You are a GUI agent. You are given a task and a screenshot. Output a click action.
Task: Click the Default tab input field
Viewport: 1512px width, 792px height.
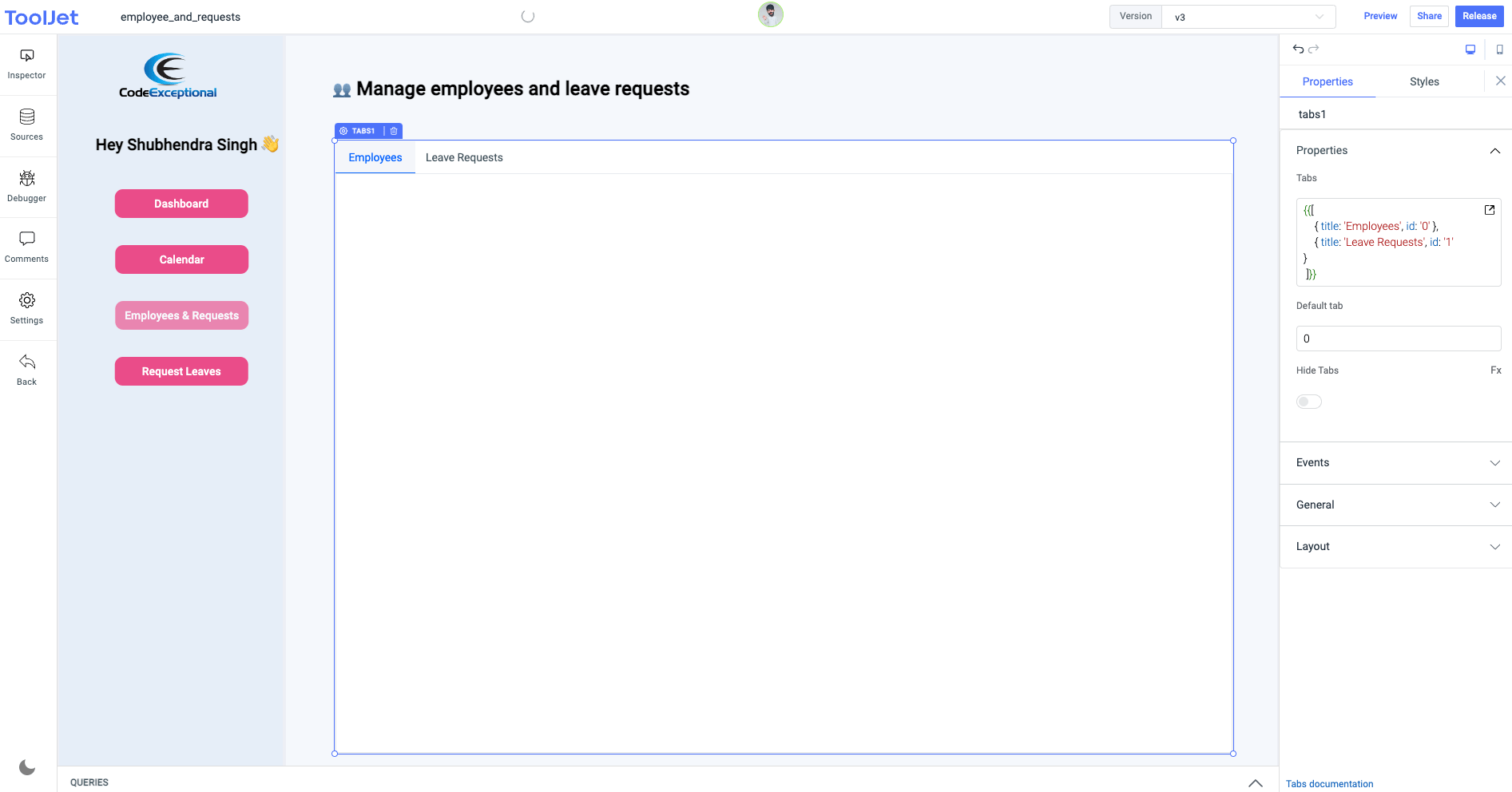tap(1399, 339)
